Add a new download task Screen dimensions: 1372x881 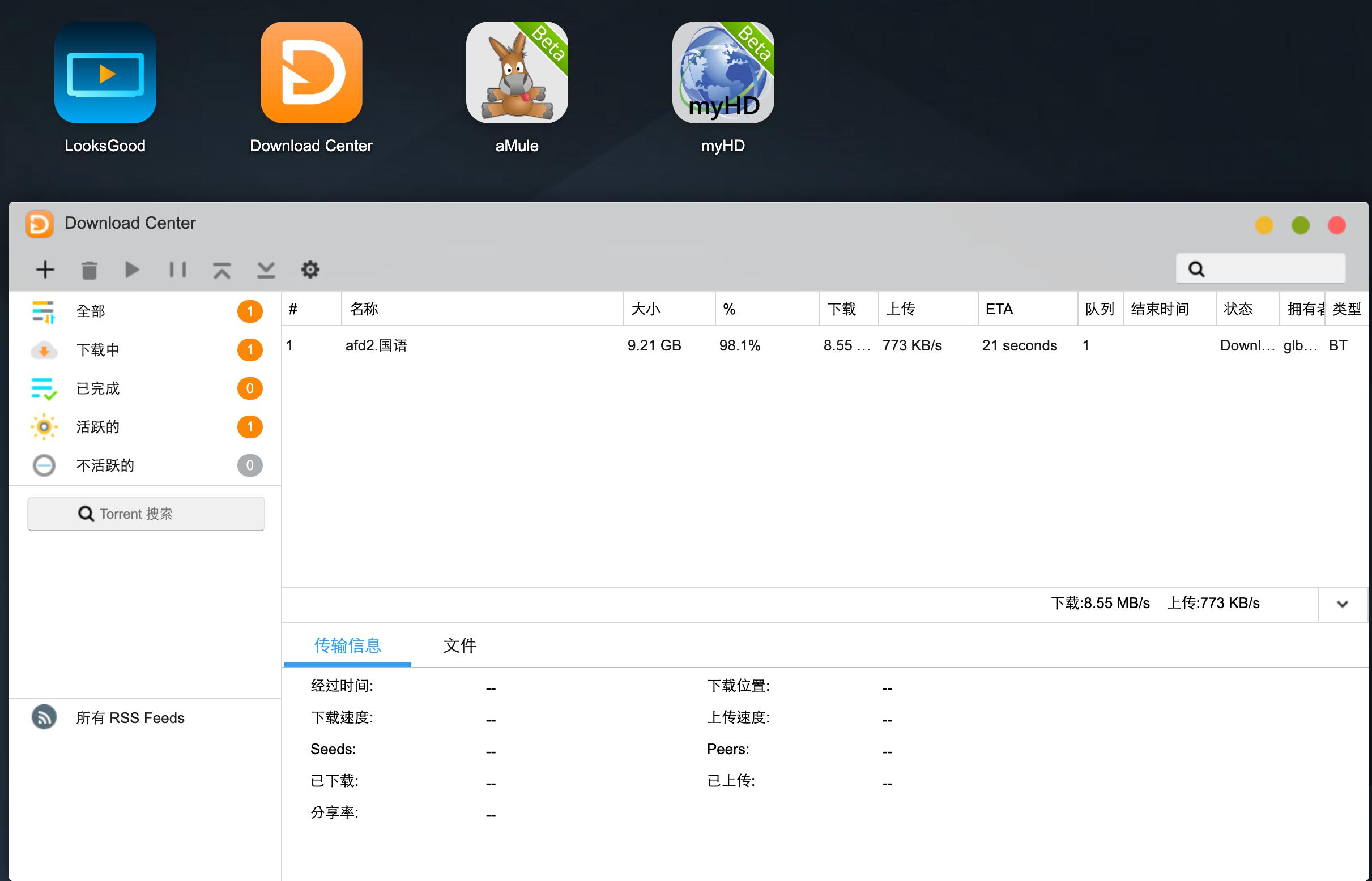45,269
